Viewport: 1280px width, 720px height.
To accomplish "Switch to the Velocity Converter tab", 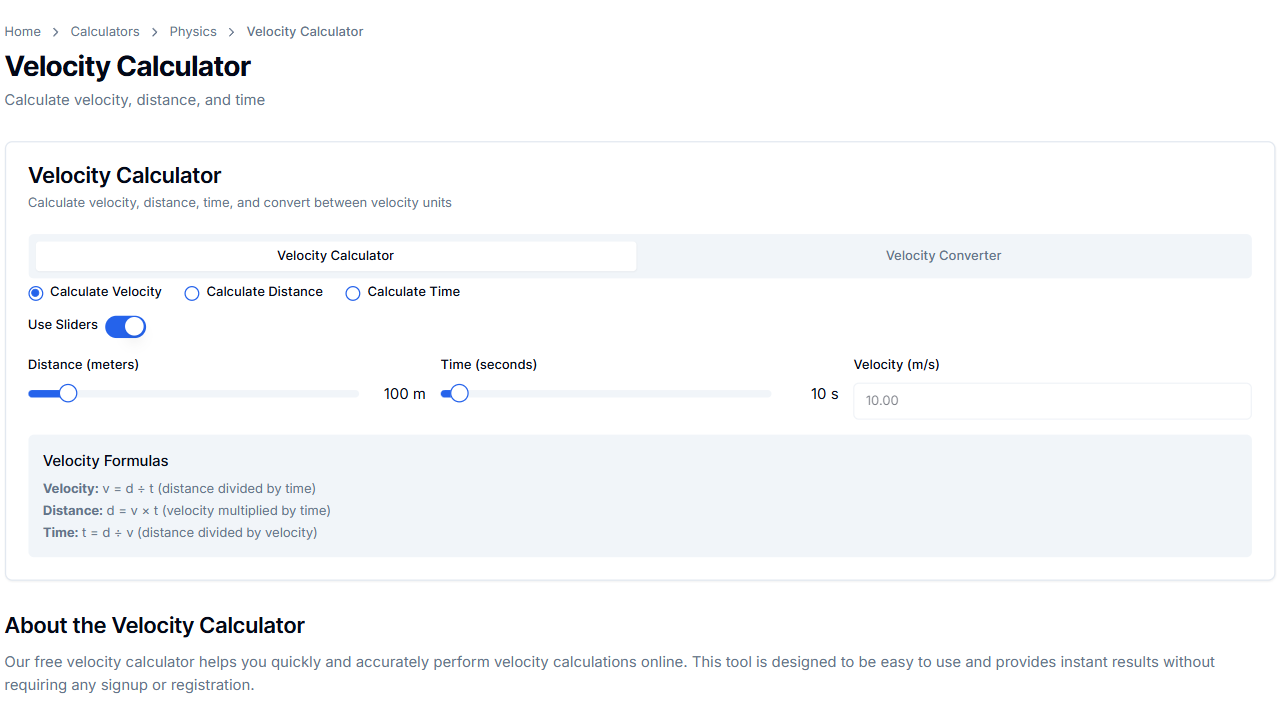I will [x=943, y=256].
